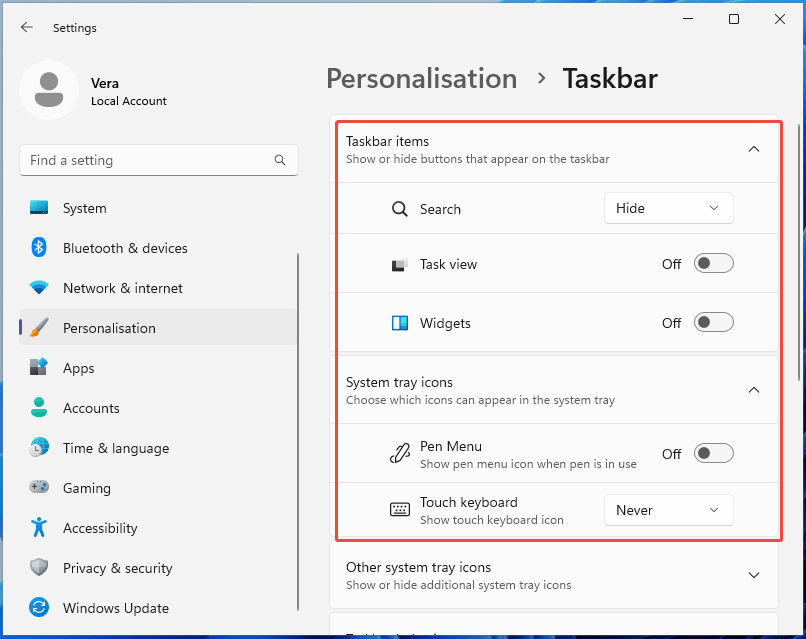806x639 pixels.
Task: Open the Search visibility dropdown
Action: pyautogui.click(x=668, y=208)
